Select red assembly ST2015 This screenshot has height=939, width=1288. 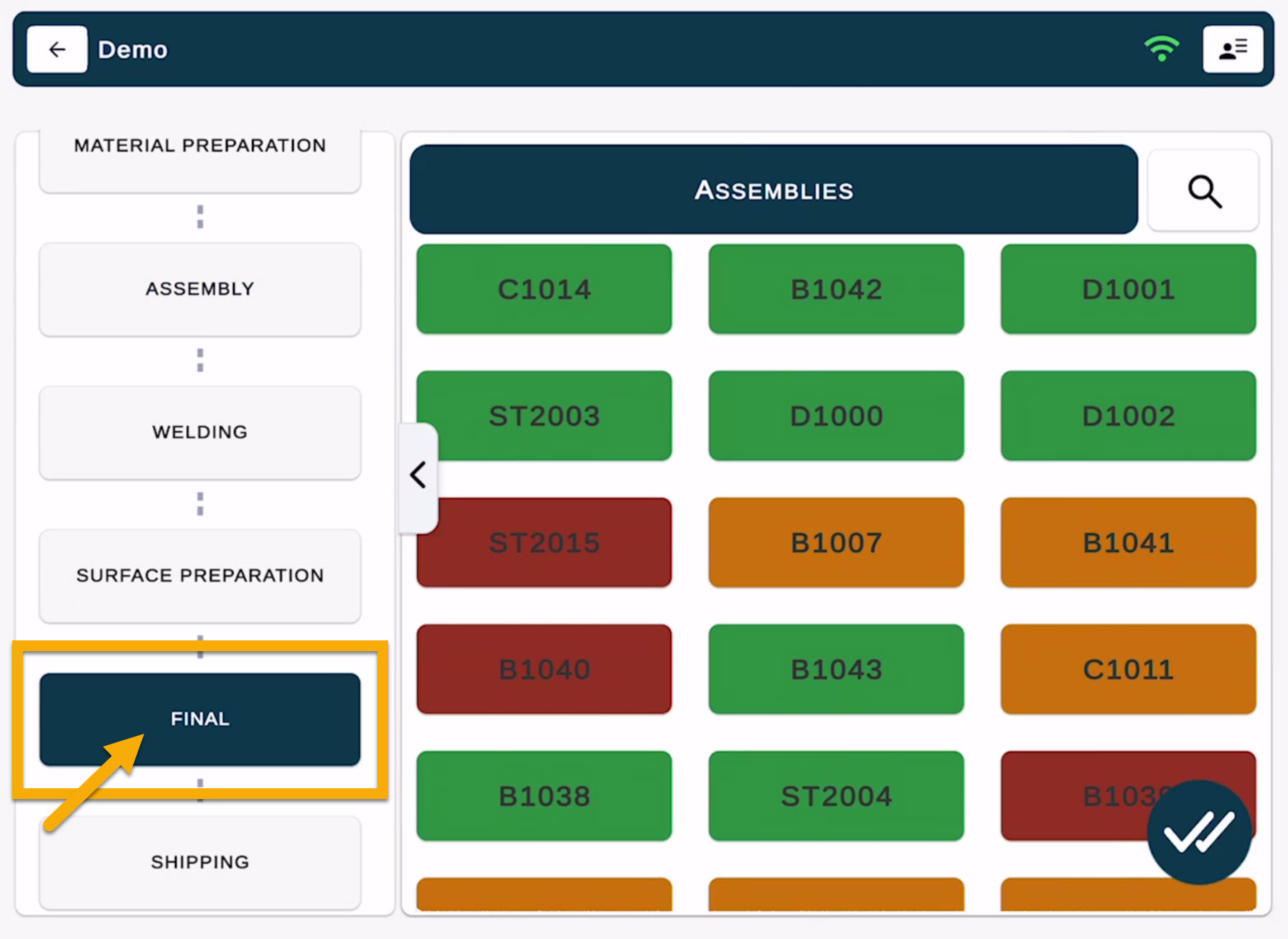(x=553, y=543)
